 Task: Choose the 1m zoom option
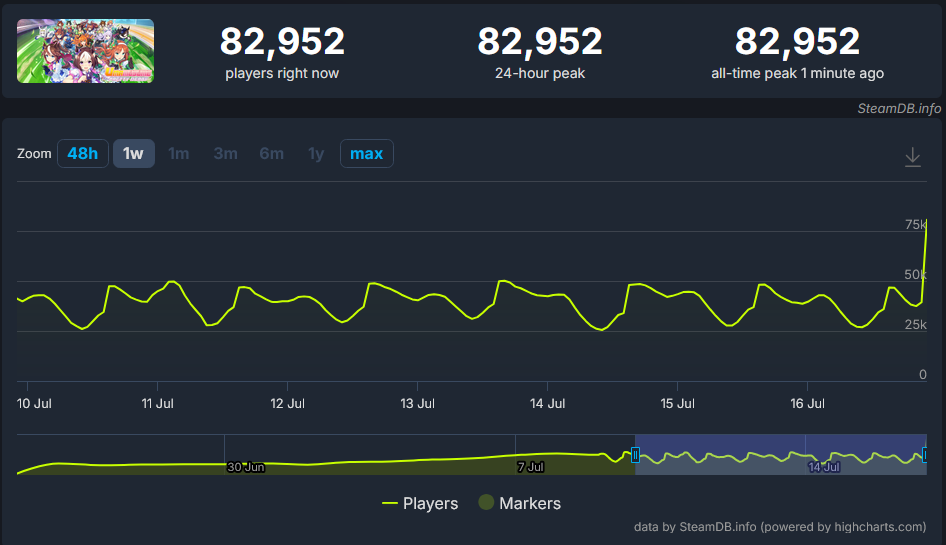point(179,153)
